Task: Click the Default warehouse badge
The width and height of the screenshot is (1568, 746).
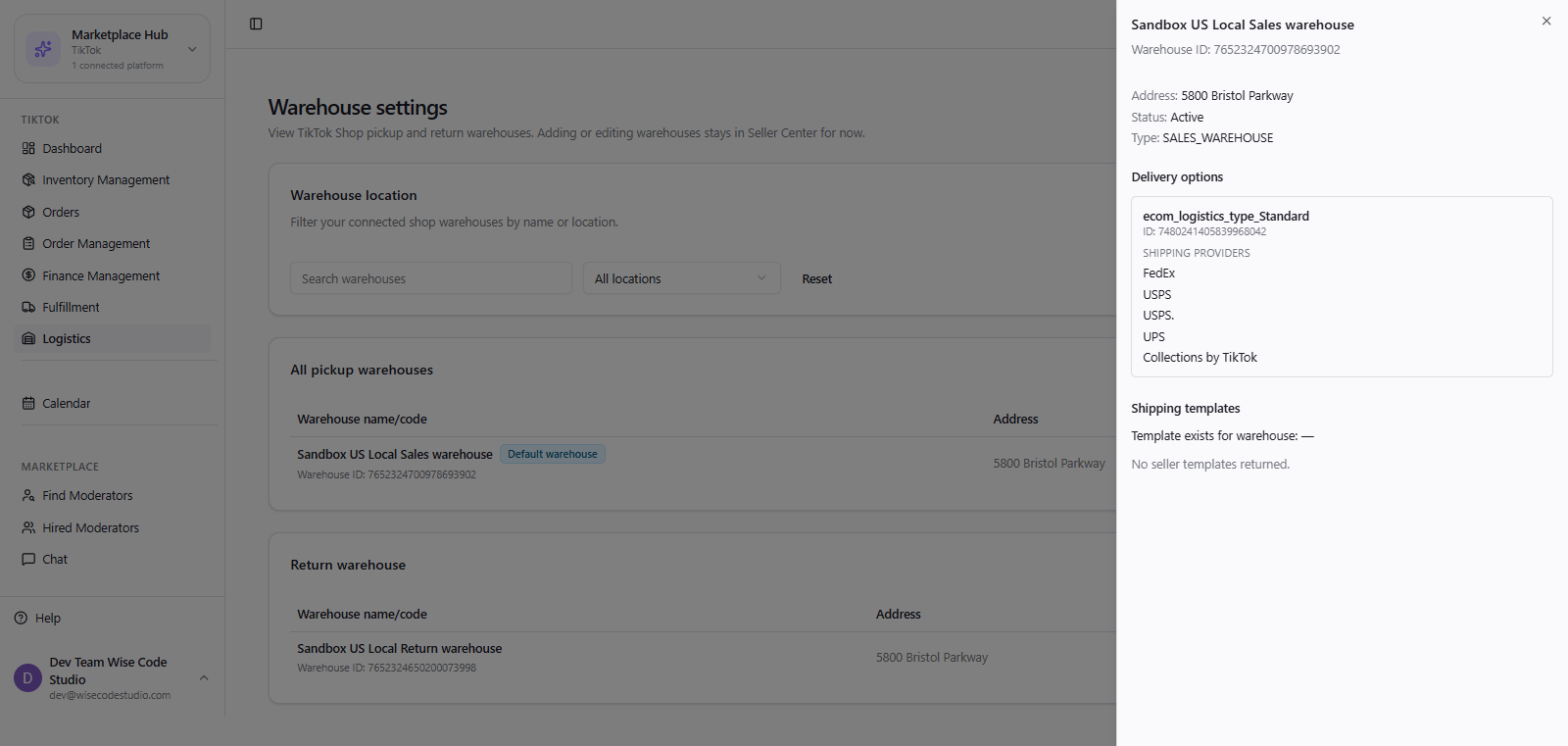Action: [553, 454]
